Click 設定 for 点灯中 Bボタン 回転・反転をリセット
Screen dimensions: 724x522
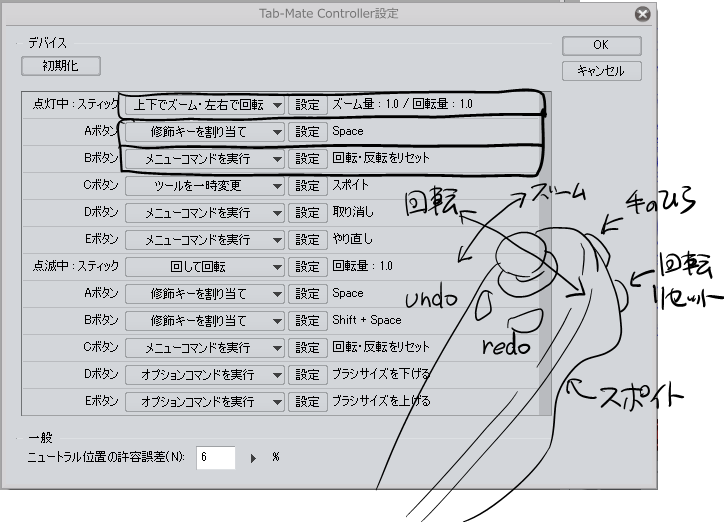coord(308,159)
